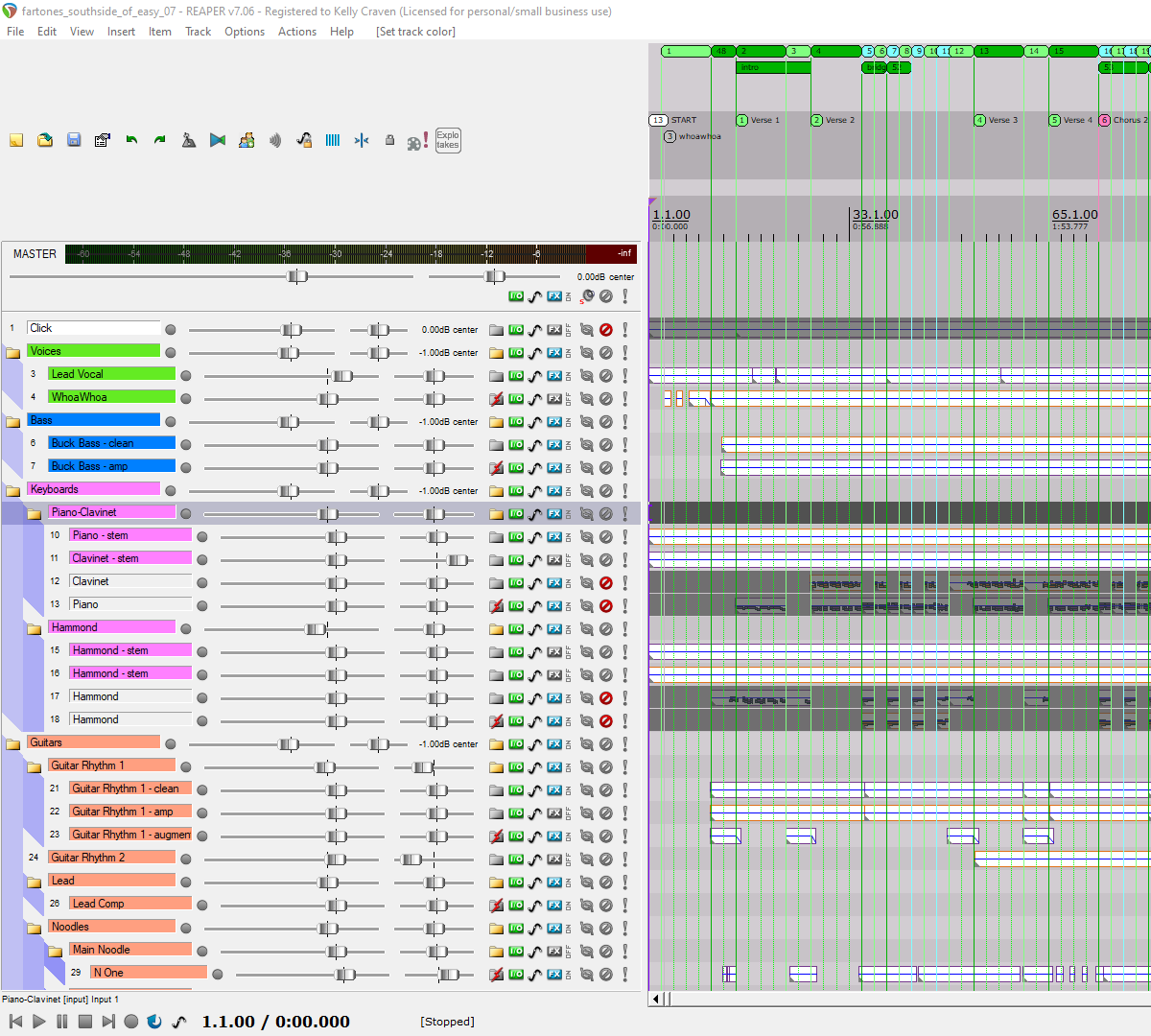
Task: Collapse the Voices folder track
Action: (13, 353)
